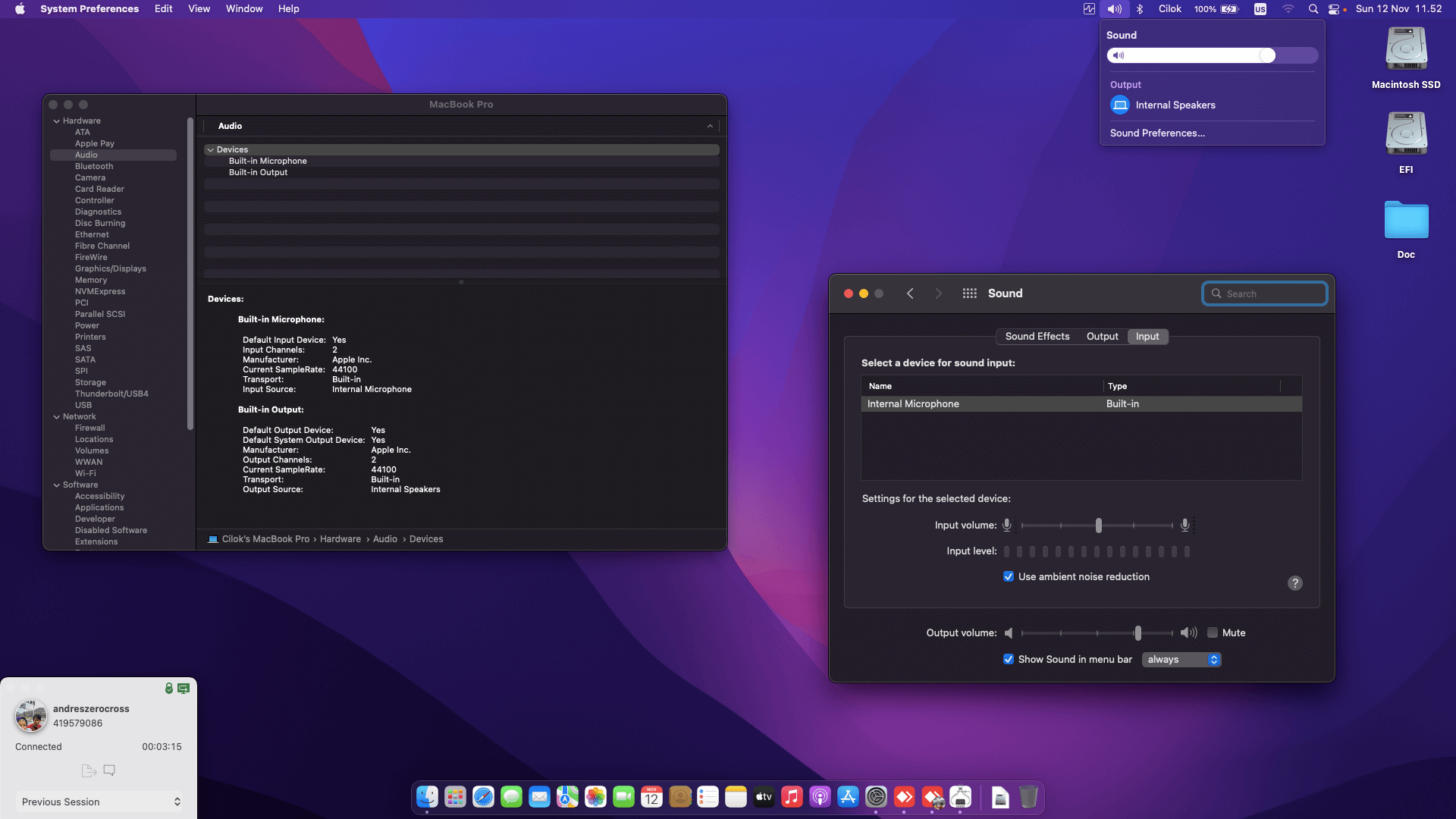Open the Notes app in the Dock
The height and width of the screenshot is (819, 1456).
[736, 797]
